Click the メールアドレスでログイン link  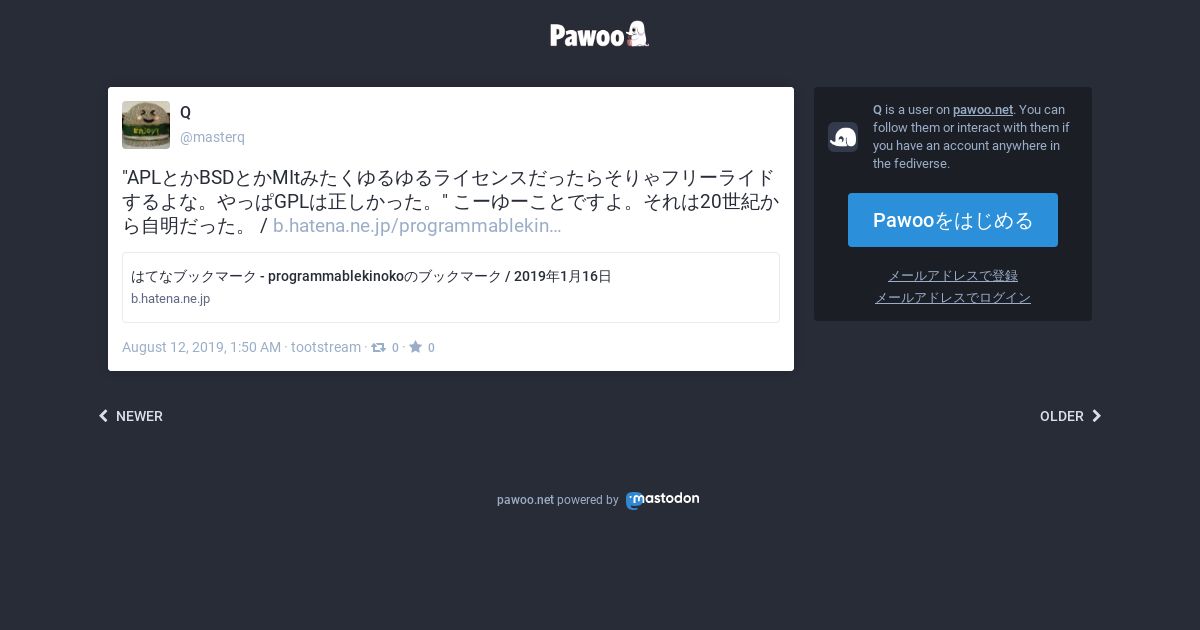pos(953,298)
